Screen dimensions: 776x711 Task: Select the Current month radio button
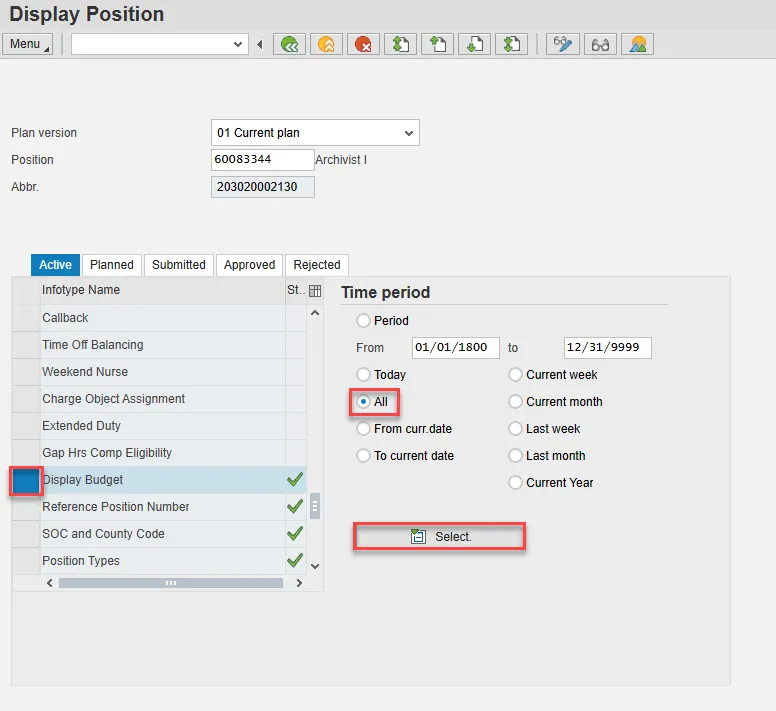click(x=515, y=401)
